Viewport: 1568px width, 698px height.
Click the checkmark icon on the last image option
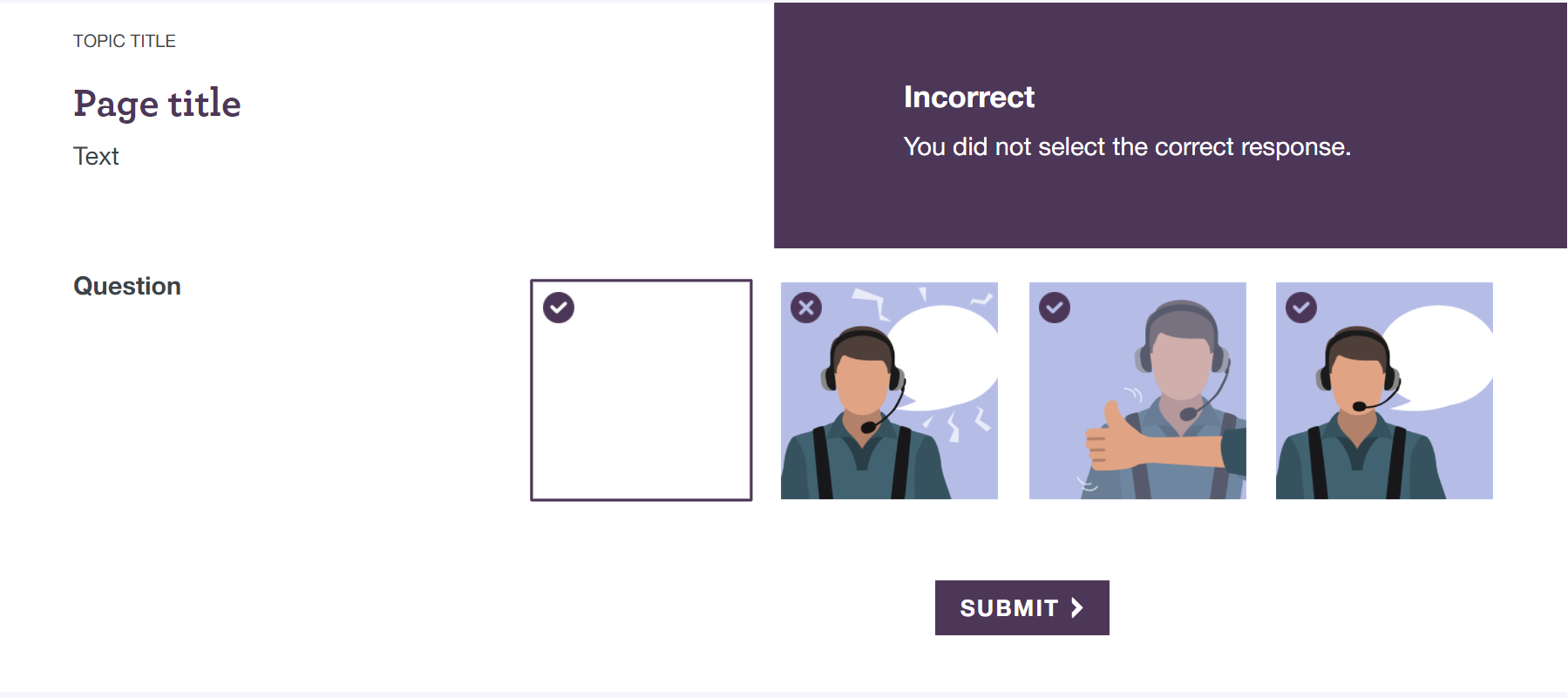point(1301,308)
